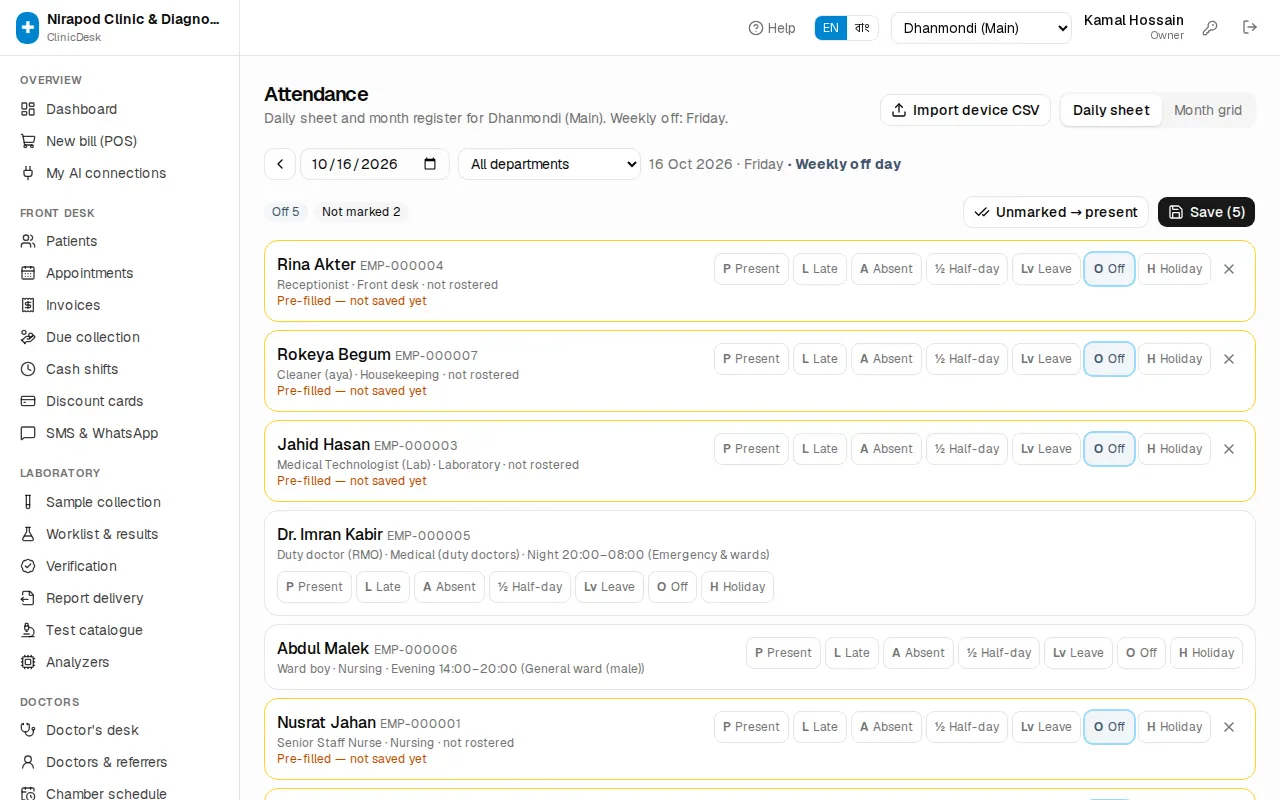Screen dimensions: 1280x800
Task: Click the Unmarked → present button
Action: click(x=1056, y=212)
